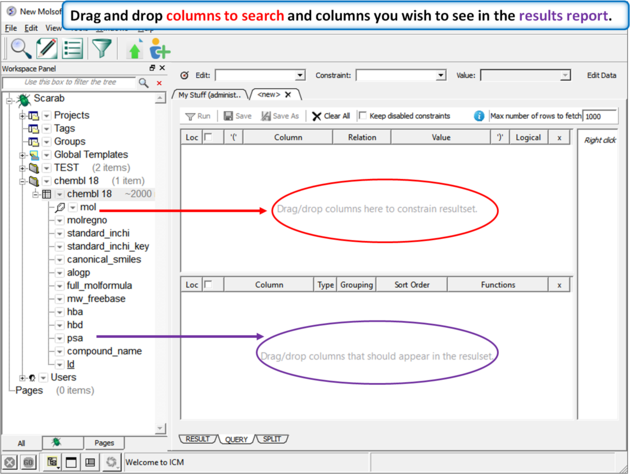Switch to the RESULT tab
The width and height of the screenshot is (630, 474).
click(x=198, y=439)
